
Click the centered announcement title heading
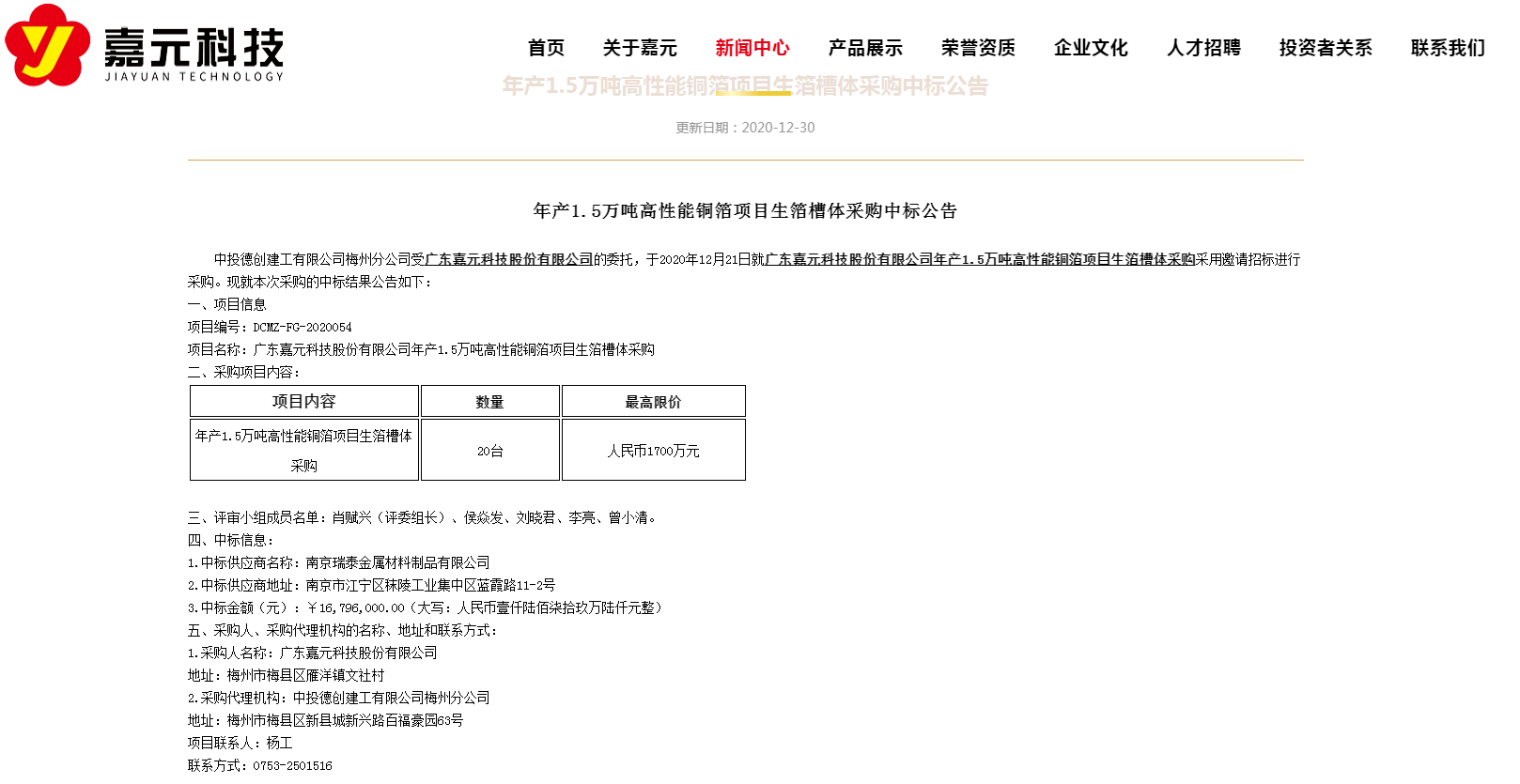pos(745,211)
